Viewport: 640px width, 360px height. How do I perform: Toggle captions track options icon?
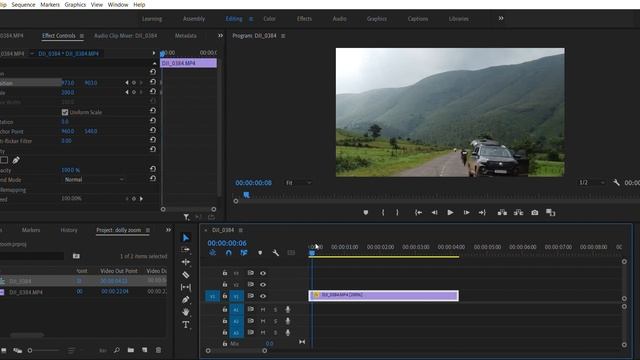[291, 253]
